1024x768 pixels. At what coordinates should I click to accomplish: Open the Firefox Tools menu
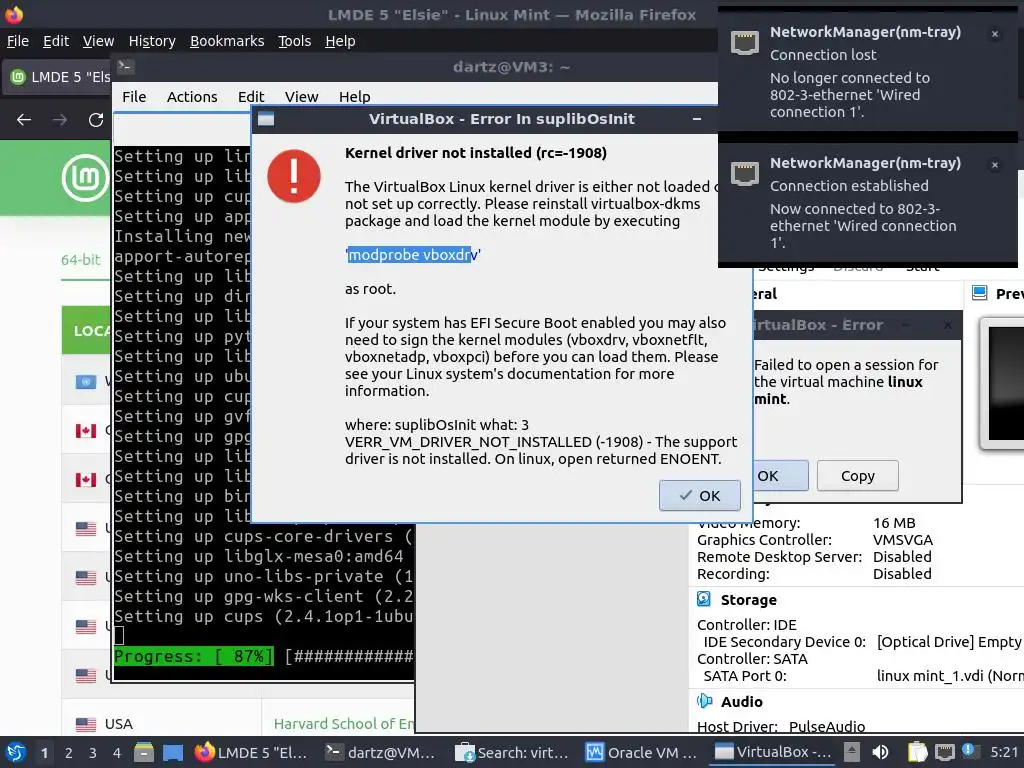click(295, 41)
